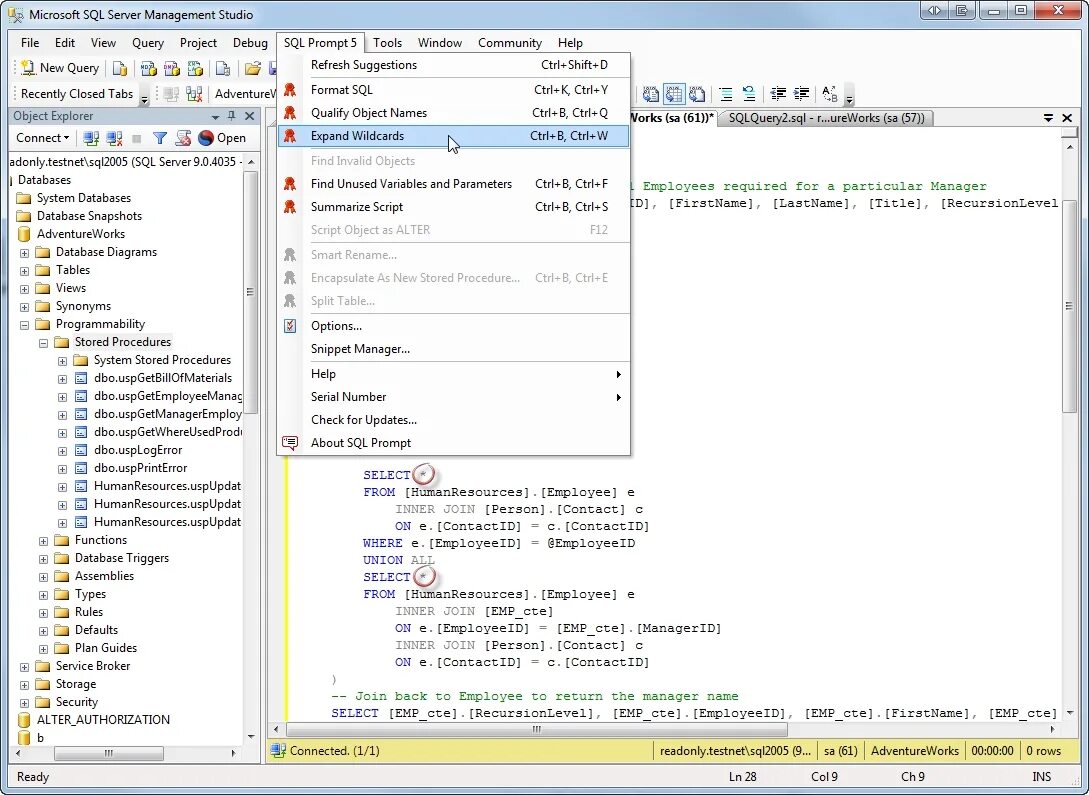Click Check for Updates... menu entry
This screenshot has height=795, width=1089.
click(454, 419)
